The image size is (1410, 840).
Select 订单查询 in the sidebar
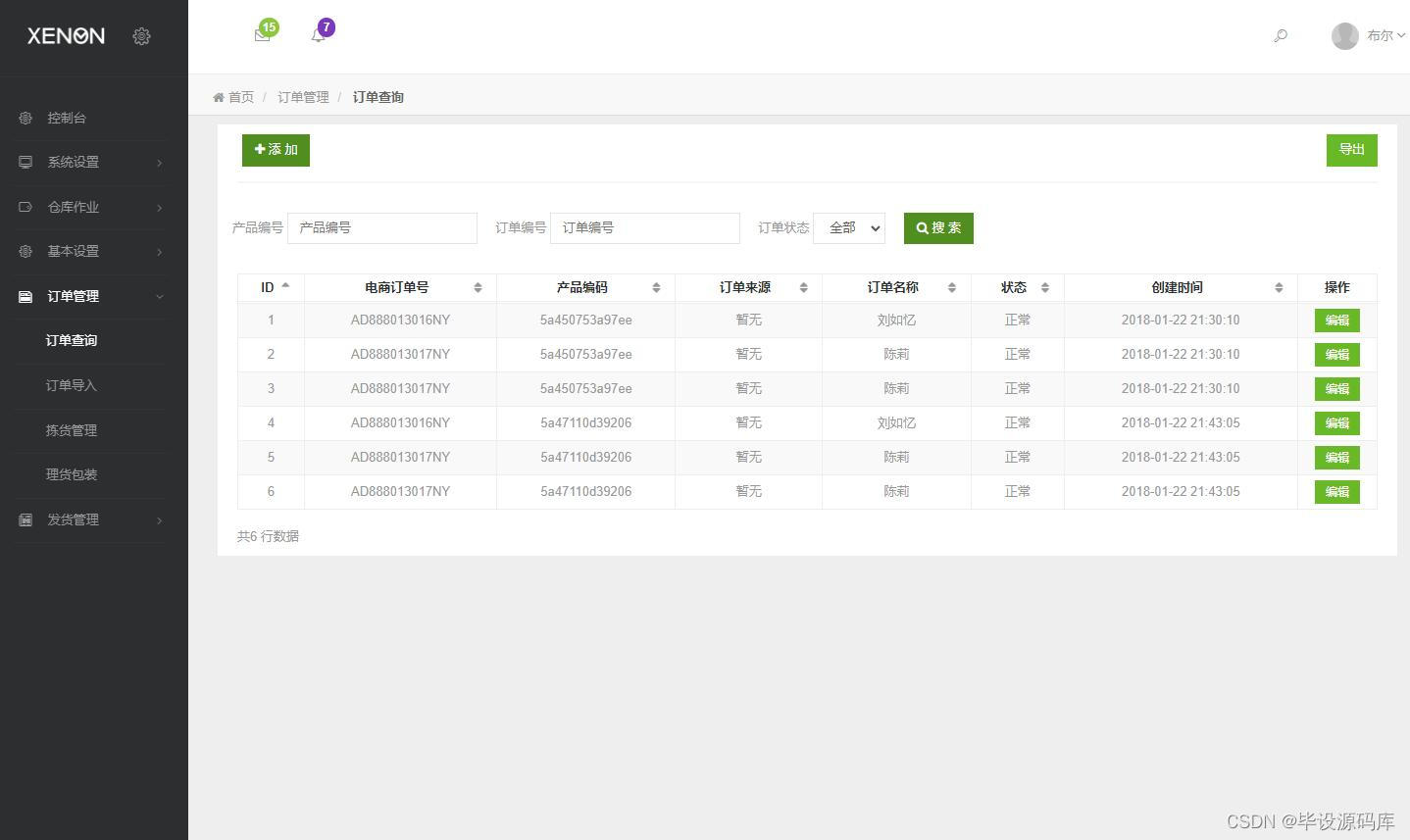pyautogui.click(x=72, y=340)
